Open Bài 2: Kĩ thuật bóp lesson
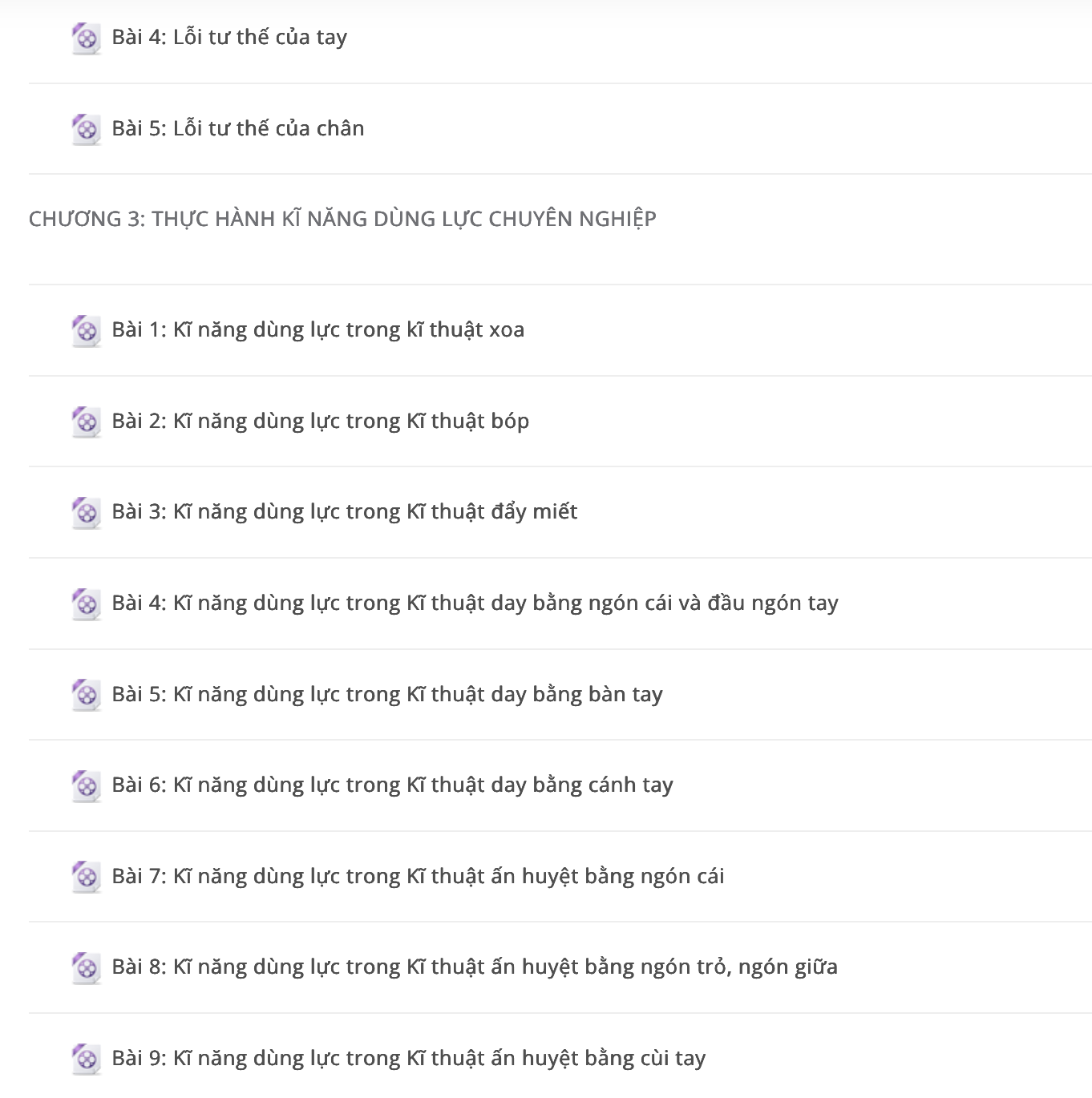This screenshot has height=1098, width=1092. (321, 421)
